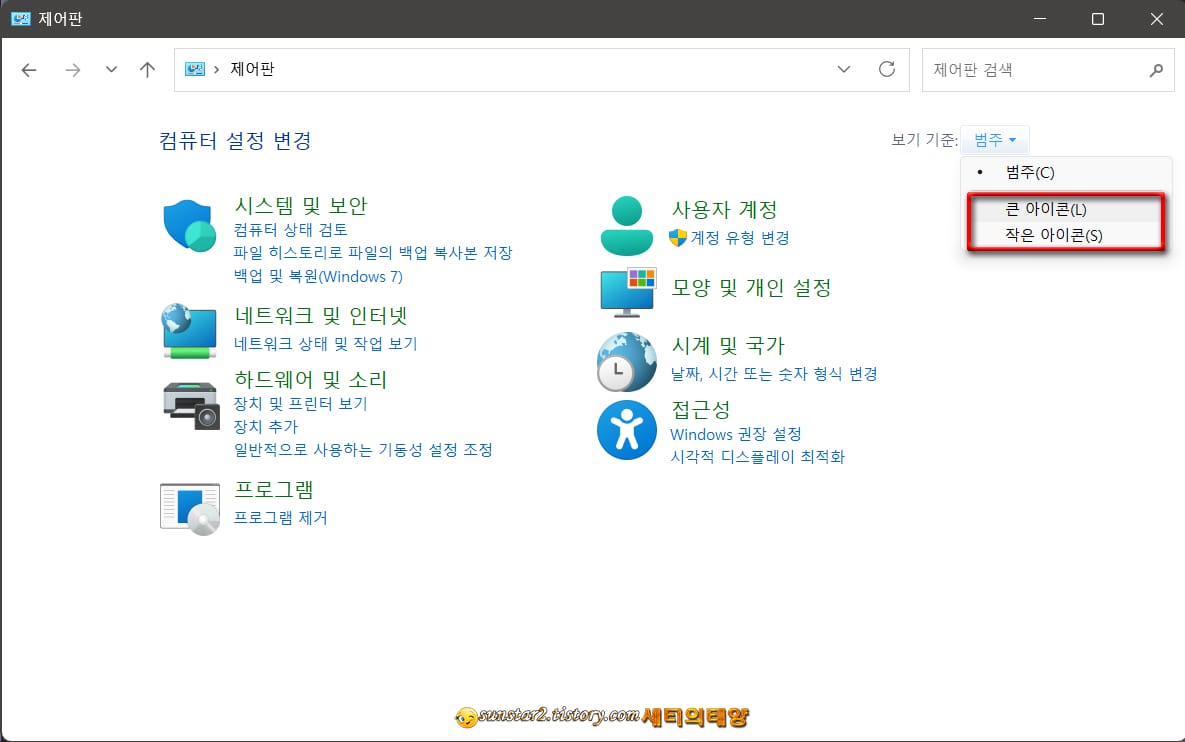Open the 범주 view dropdown
1185x742 pixels.
click(x=995, y=139)
